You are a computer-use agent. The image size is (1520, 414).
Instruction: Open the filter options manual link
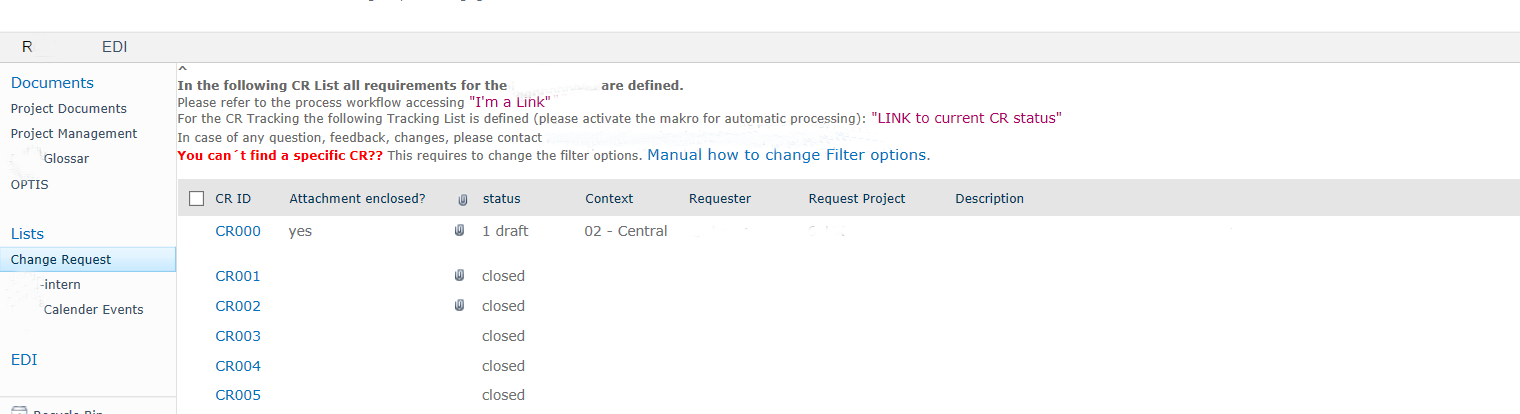click(x=788, y=155)
